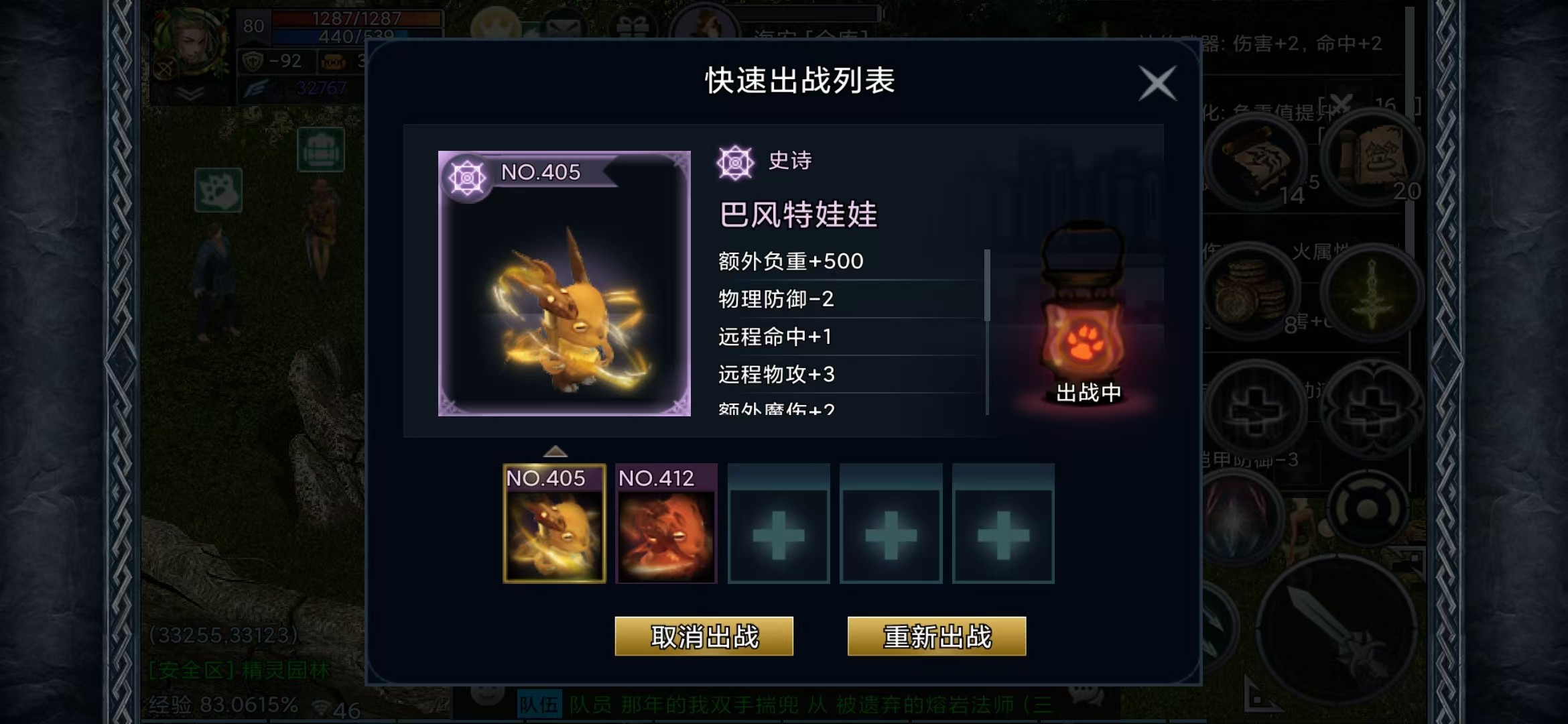Click the attribute list scrollbar
The image size is (1568, 724).
(x=987, y=286)
